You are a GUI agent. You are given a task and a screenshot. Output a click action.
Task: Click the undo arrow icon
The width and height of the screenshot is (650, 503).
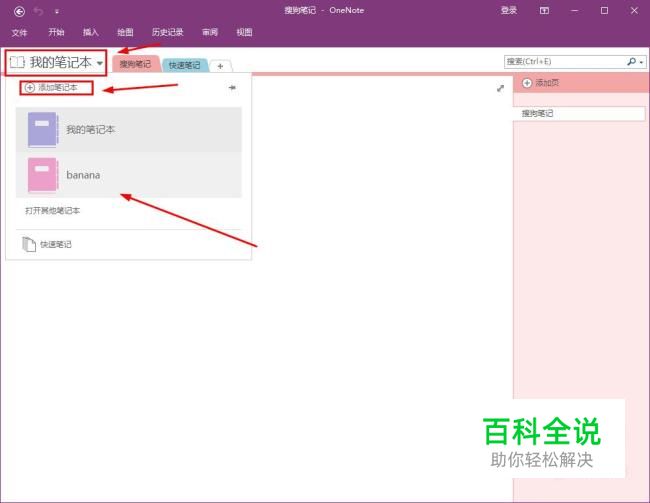(38, 11)
